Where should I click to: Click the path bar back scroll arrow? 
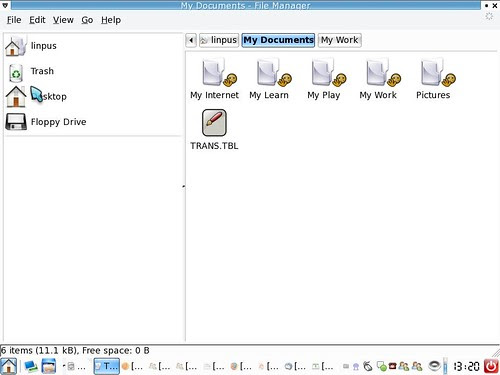pyautogui.click(x=191, y=41)
